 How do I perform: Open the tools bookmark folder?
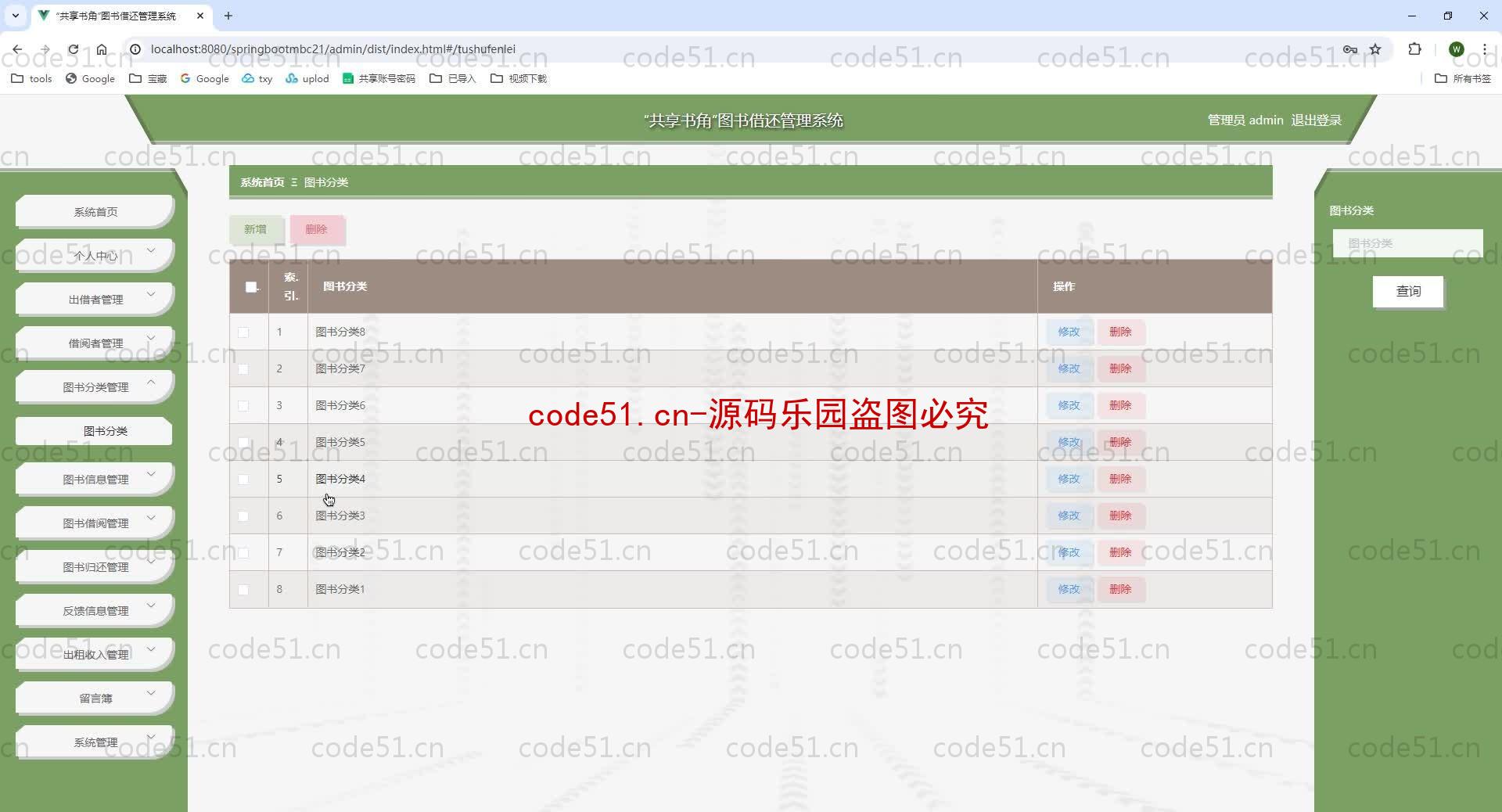click(x=31, y=78)
